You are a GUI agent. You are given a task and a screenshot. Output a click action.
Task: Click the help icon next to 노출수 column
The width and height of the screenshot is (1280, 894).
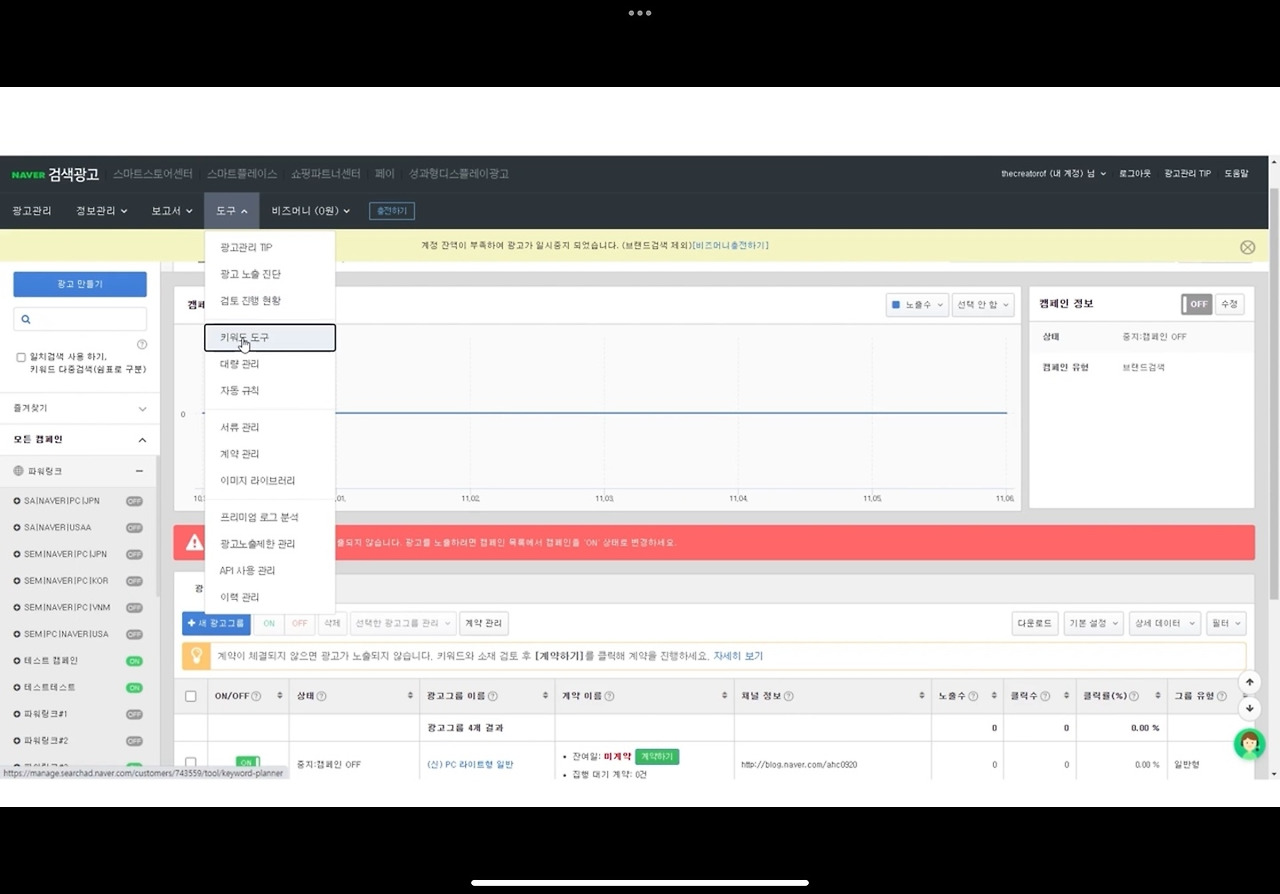[x=972, y=696]
